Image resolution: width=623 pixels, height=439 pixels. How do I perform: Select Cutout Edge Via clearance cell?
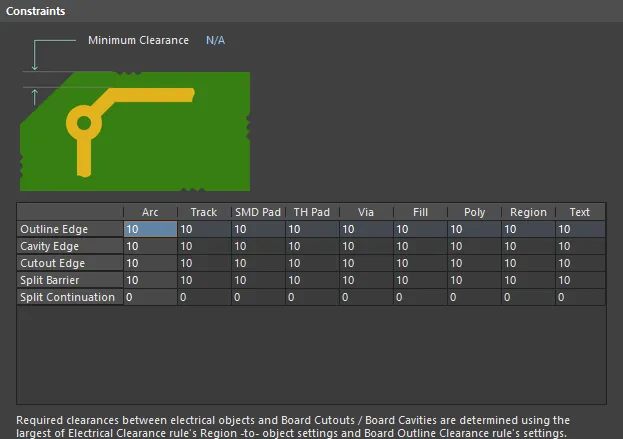pos(366,263)
